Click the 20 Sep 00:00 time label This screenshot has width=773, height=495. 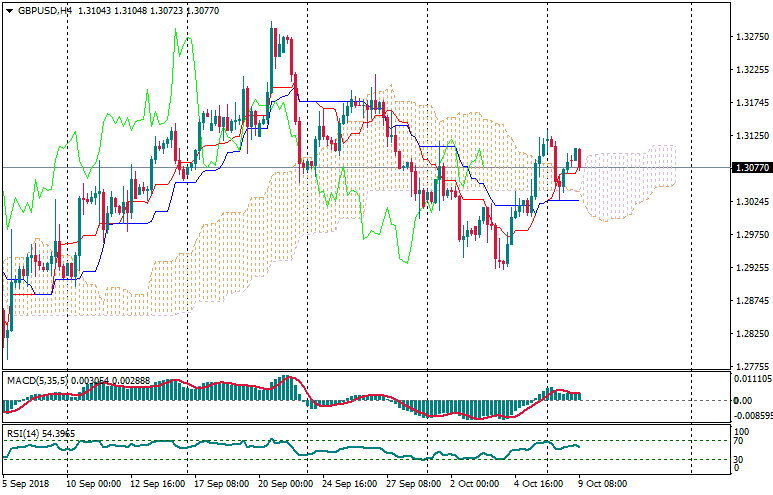[285, 484]
